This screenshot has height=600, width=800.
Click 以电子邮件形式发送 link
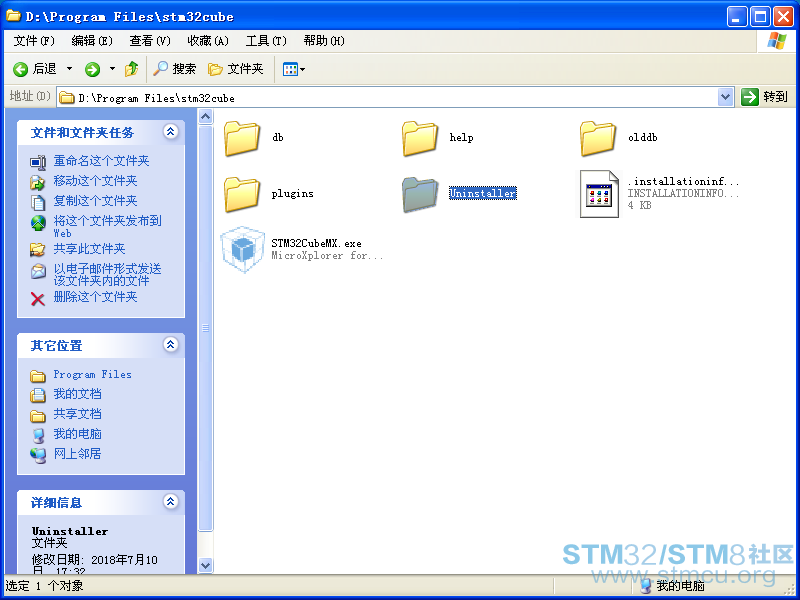coord(108,274)
